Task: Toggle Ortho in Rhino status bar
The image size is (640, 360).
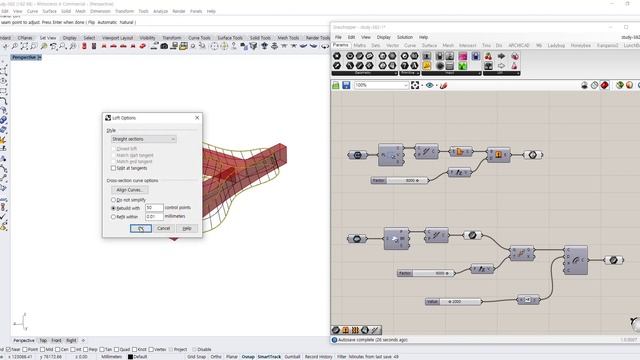Action: 216,357
